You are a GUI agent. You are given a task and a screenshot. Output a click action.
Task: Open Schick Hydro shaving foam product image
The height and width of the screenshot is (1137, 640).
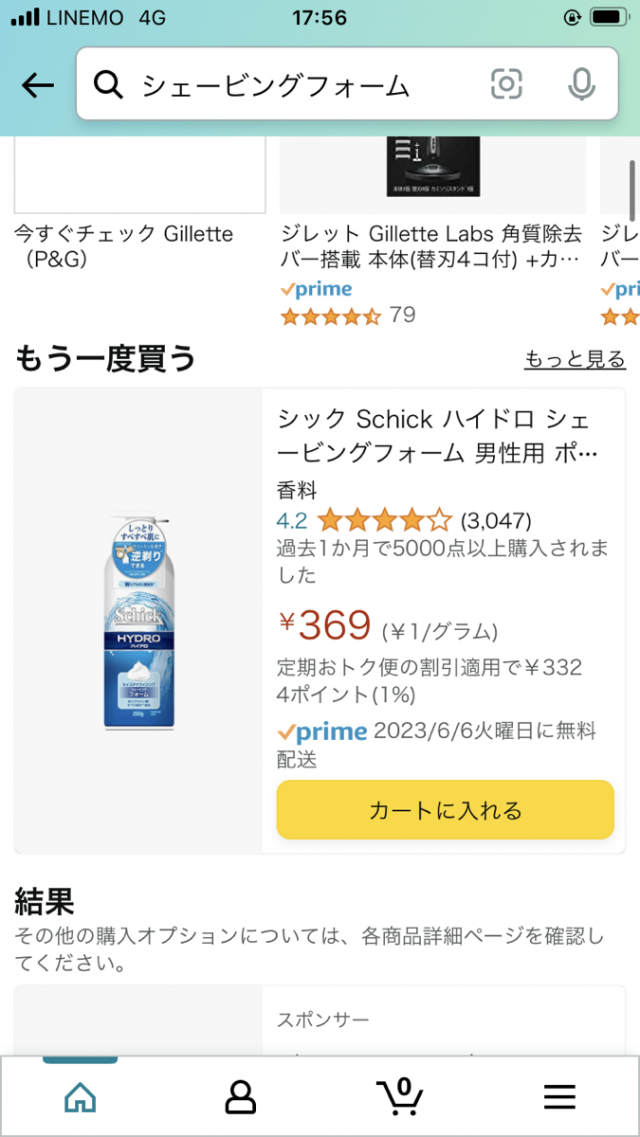(x=138, y=621)
